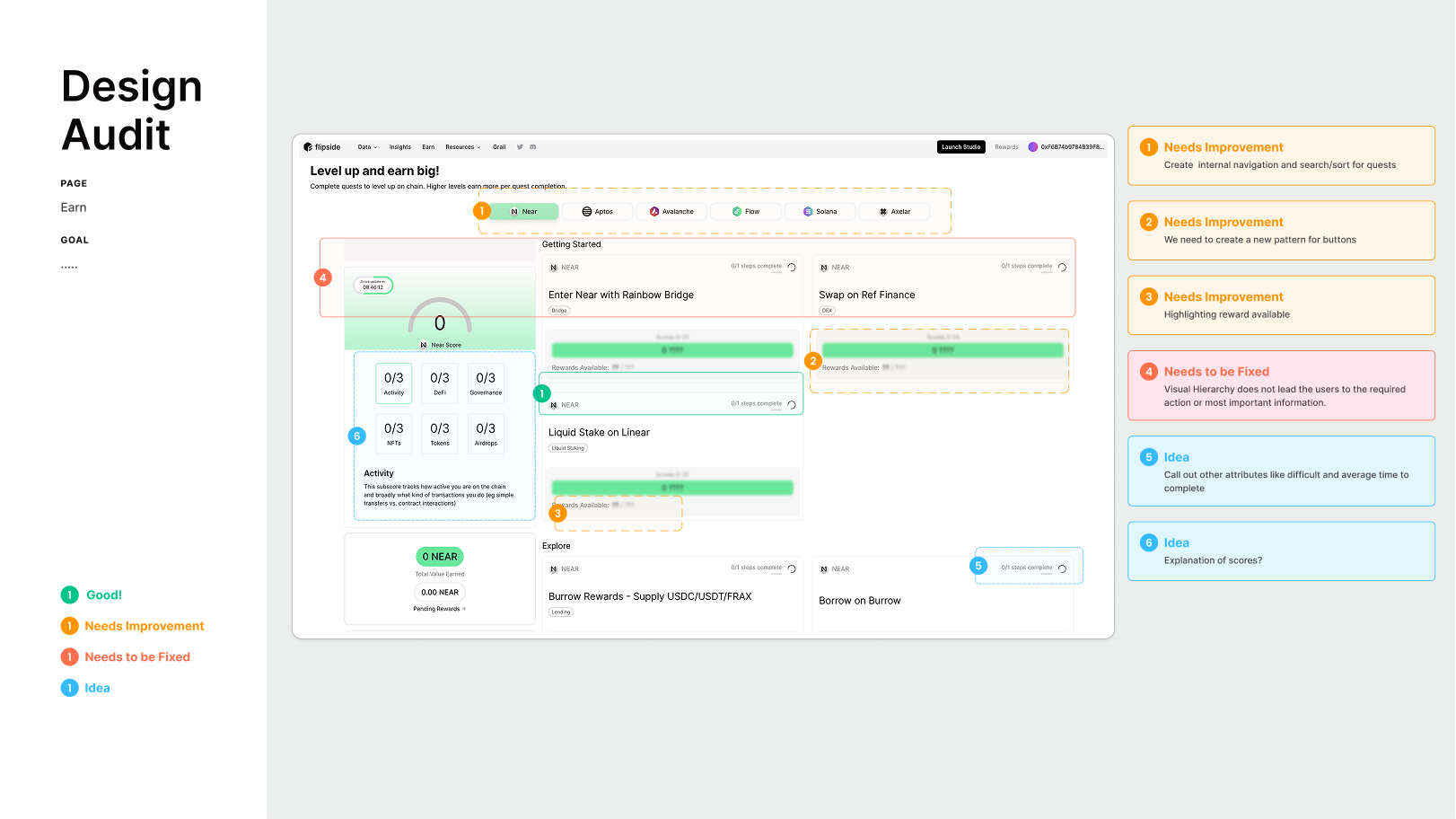The image size is (1456, 819).
Task: Open the wallet address 0xF6B74b... menu
Action: (1072, 147)
